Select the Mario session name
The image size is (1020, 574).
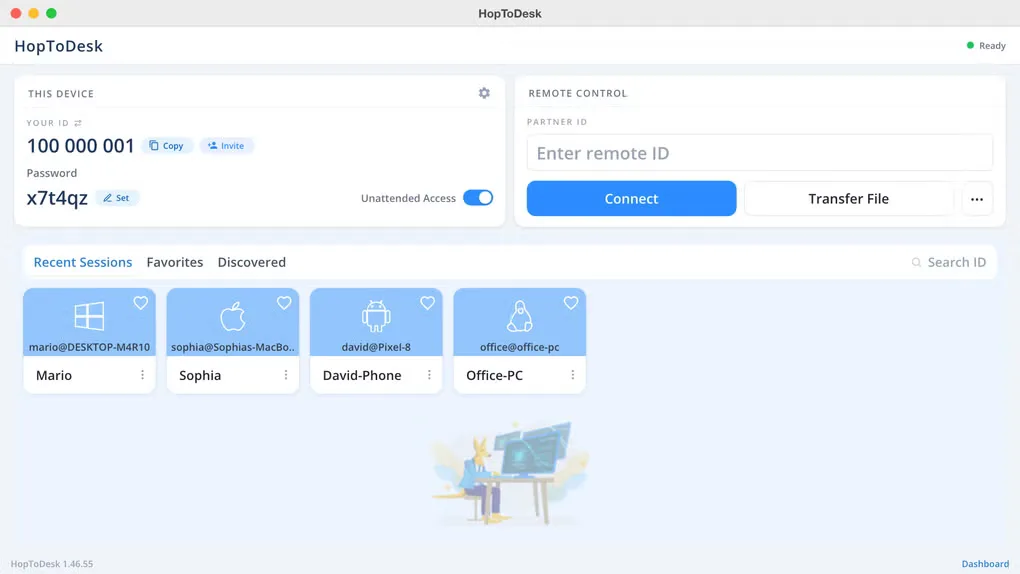(54, 376)
